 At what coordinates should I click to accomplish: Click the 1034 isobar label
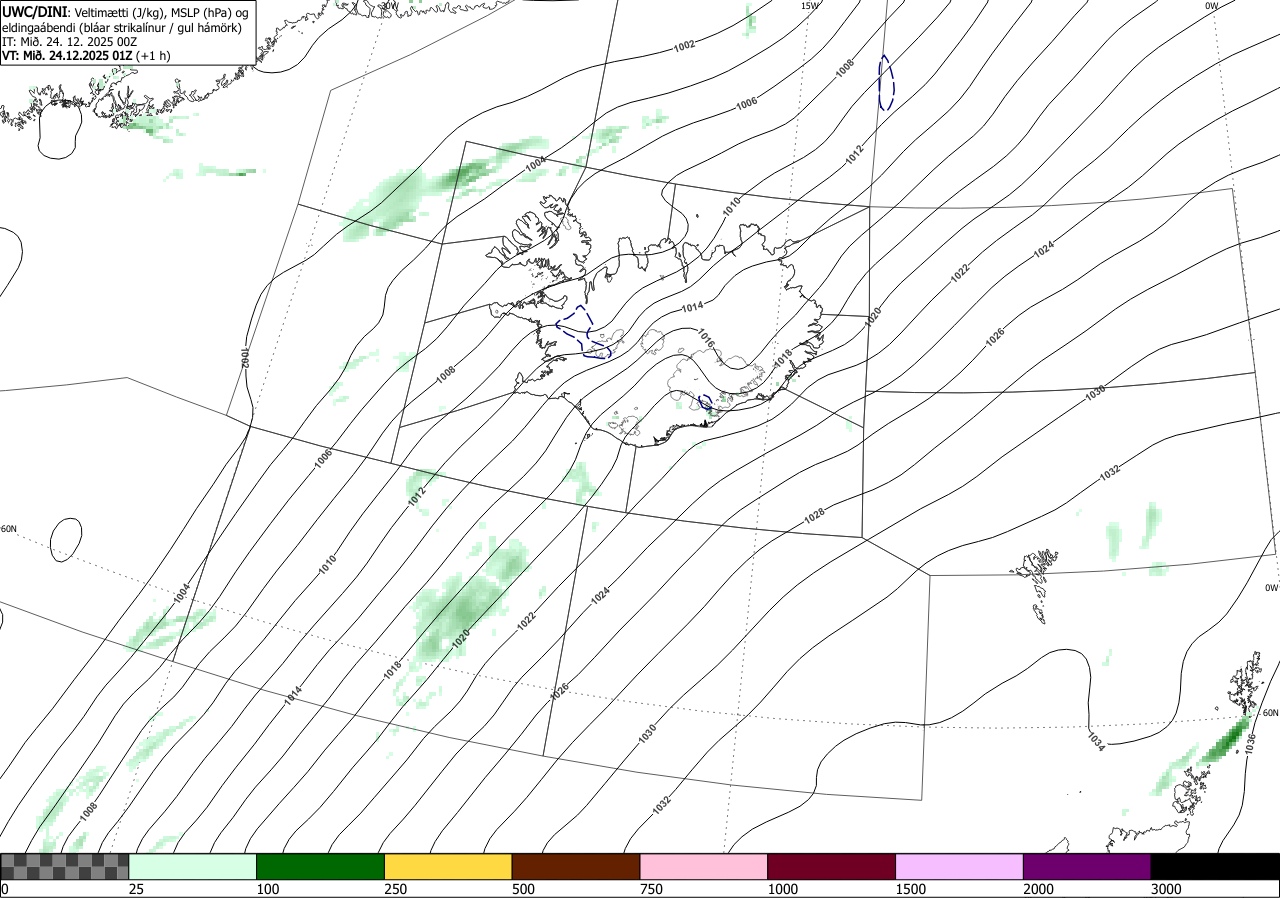coord(1096,741)
